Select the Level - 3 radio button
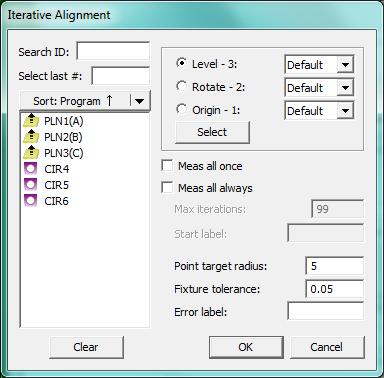 181,63
